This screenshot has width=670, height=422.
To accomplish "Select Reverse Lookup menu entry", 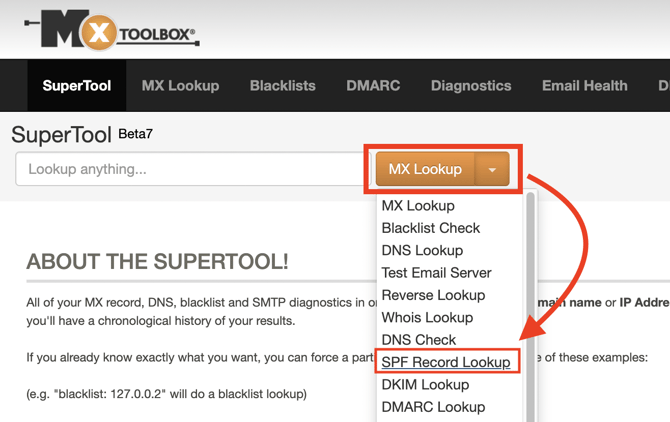I will (x=433, y=295).
